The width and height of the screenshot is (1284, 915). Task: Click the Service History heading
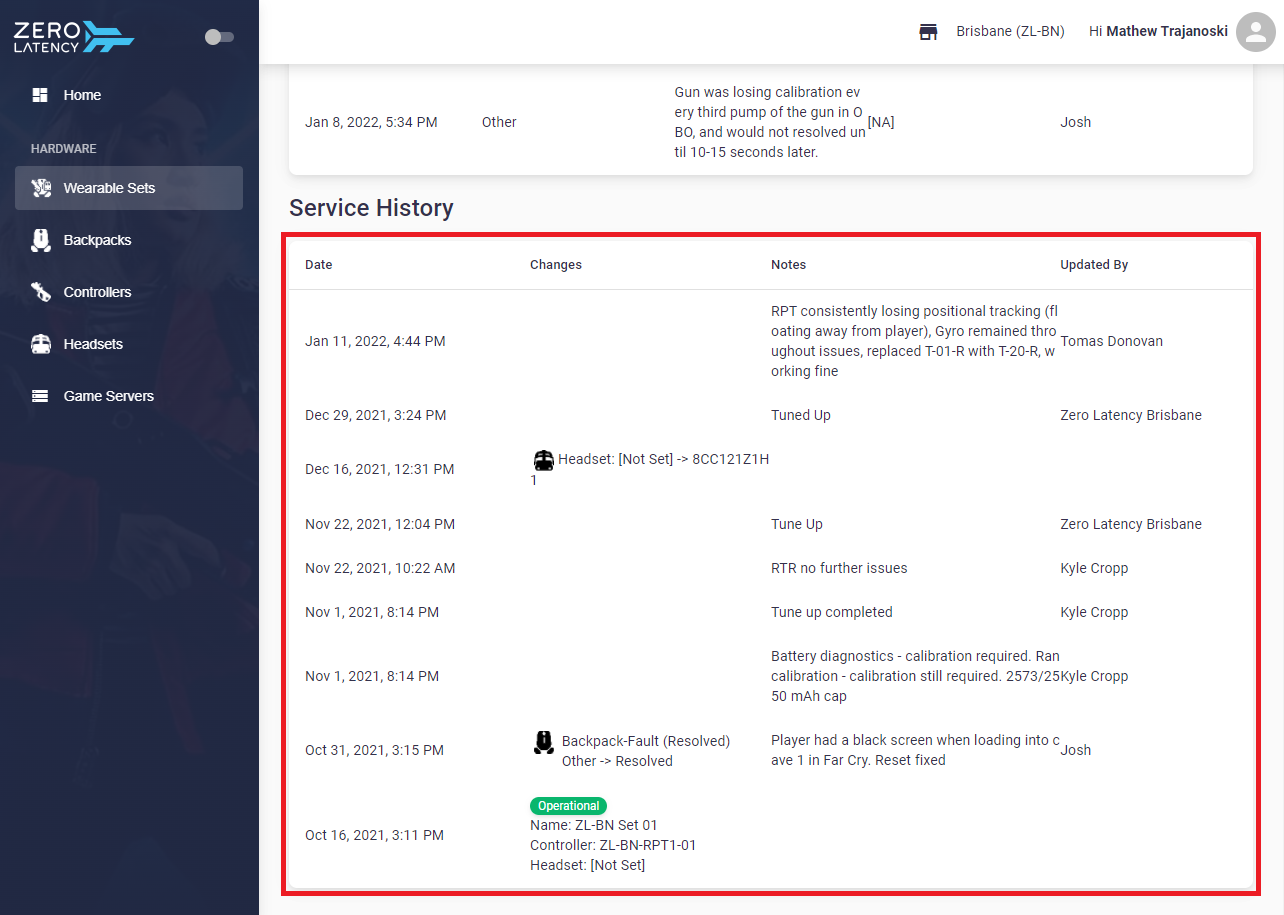point(371,208)
